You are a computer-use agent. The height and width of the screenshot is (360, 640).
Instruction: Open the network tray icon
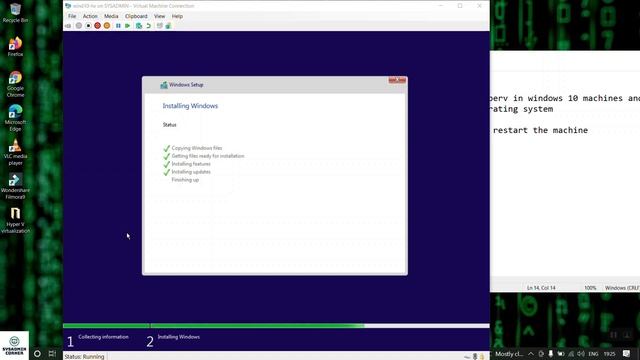(x=571, y=353)
